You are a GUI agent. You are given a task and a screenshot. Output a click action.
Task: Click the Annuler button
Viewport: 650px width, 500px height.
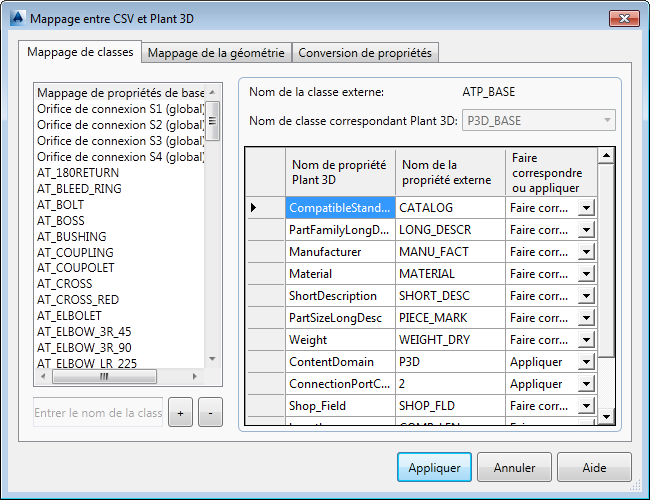(x=514, y=467)
